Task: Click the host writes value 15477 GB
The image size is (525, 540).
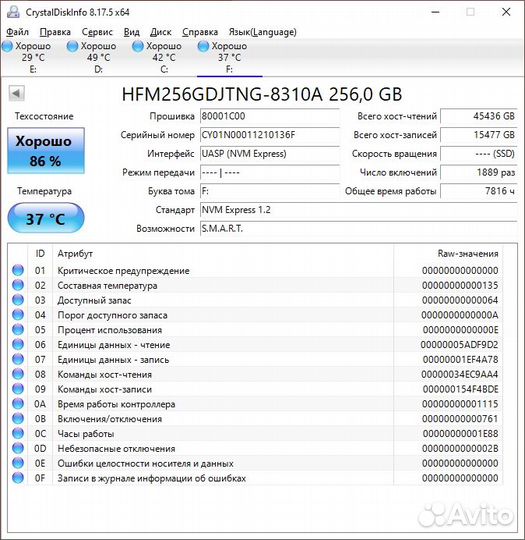Action: point(479,135)
